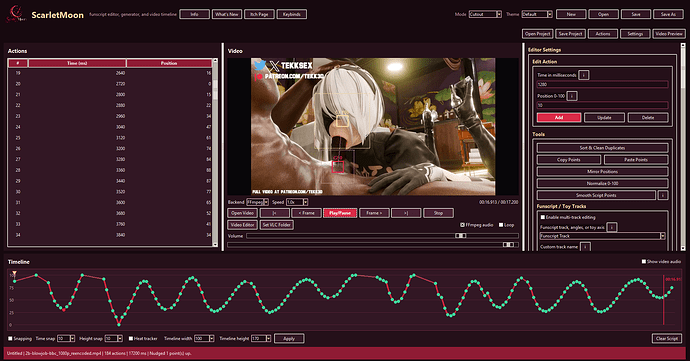Enable multi-track editing checkbox
Image resolution: width=690 pixels, height=361 pixels.
[543, 217]
